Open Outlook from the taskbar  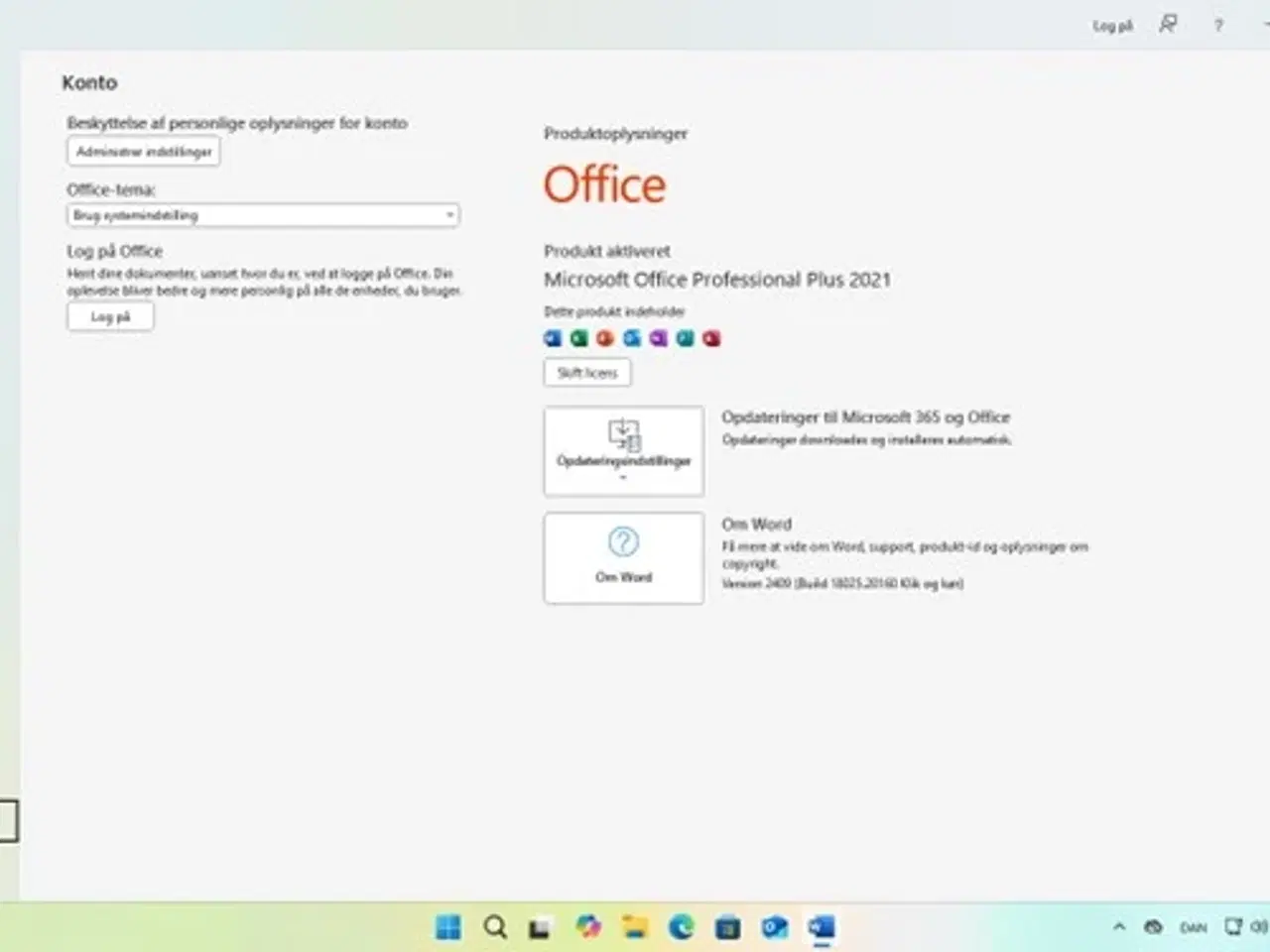pyautogui.click(x=775, y=927)
